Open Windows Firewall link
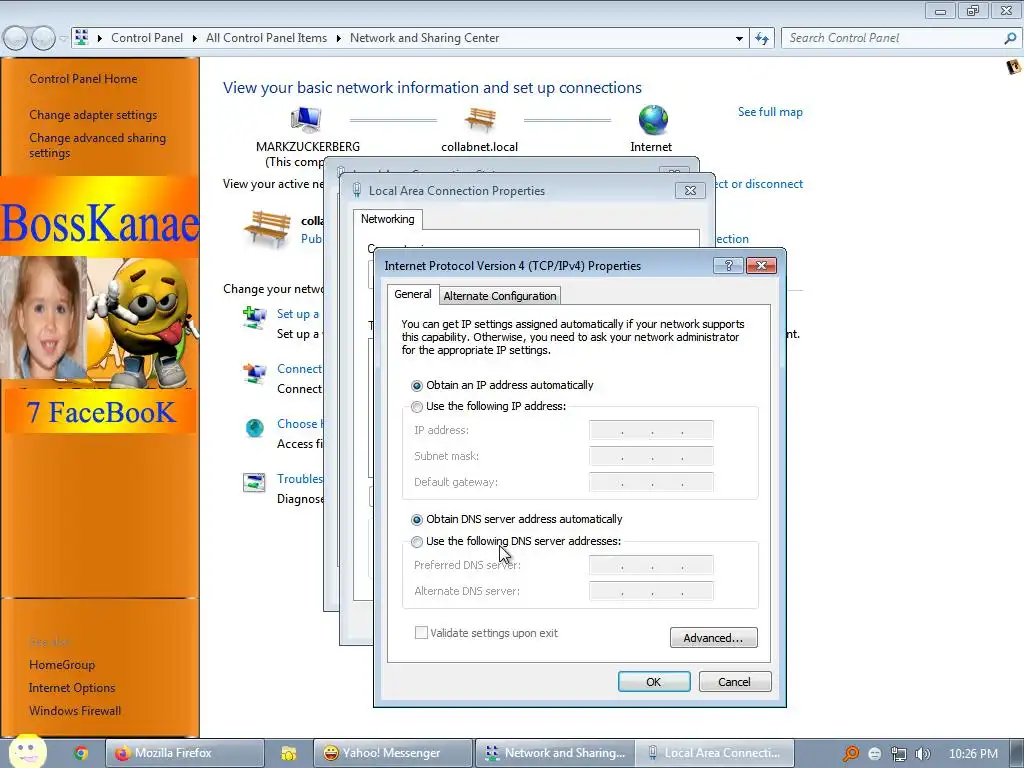 [x=75, y=711]
